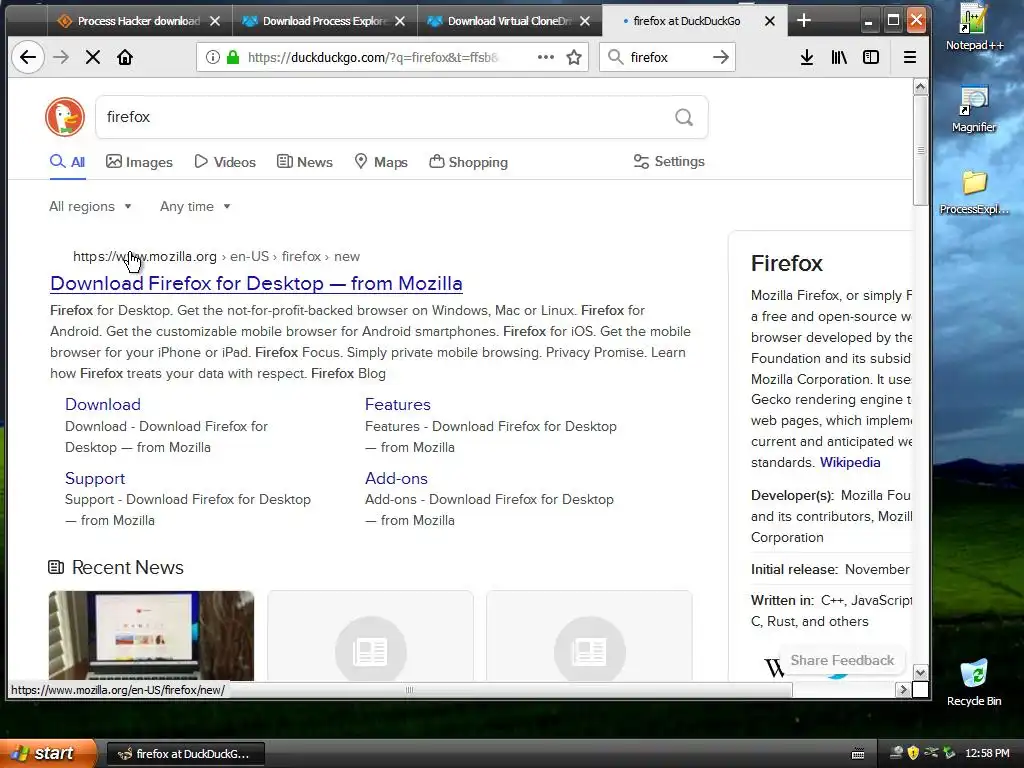The height and width of the screenshot is (768, 1024).
Task: Open the Download sitelink
Action: click(103, 404)
